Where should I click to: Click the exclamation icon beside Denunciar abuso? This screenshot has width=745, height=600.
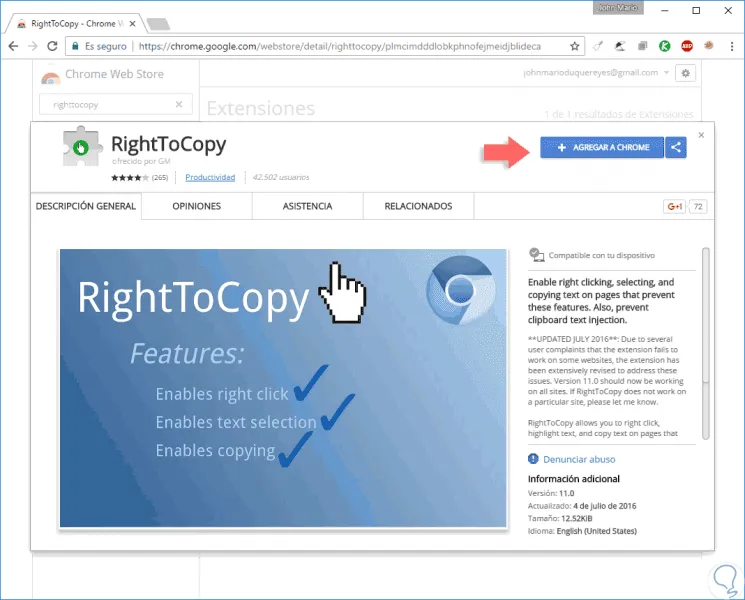533,459
